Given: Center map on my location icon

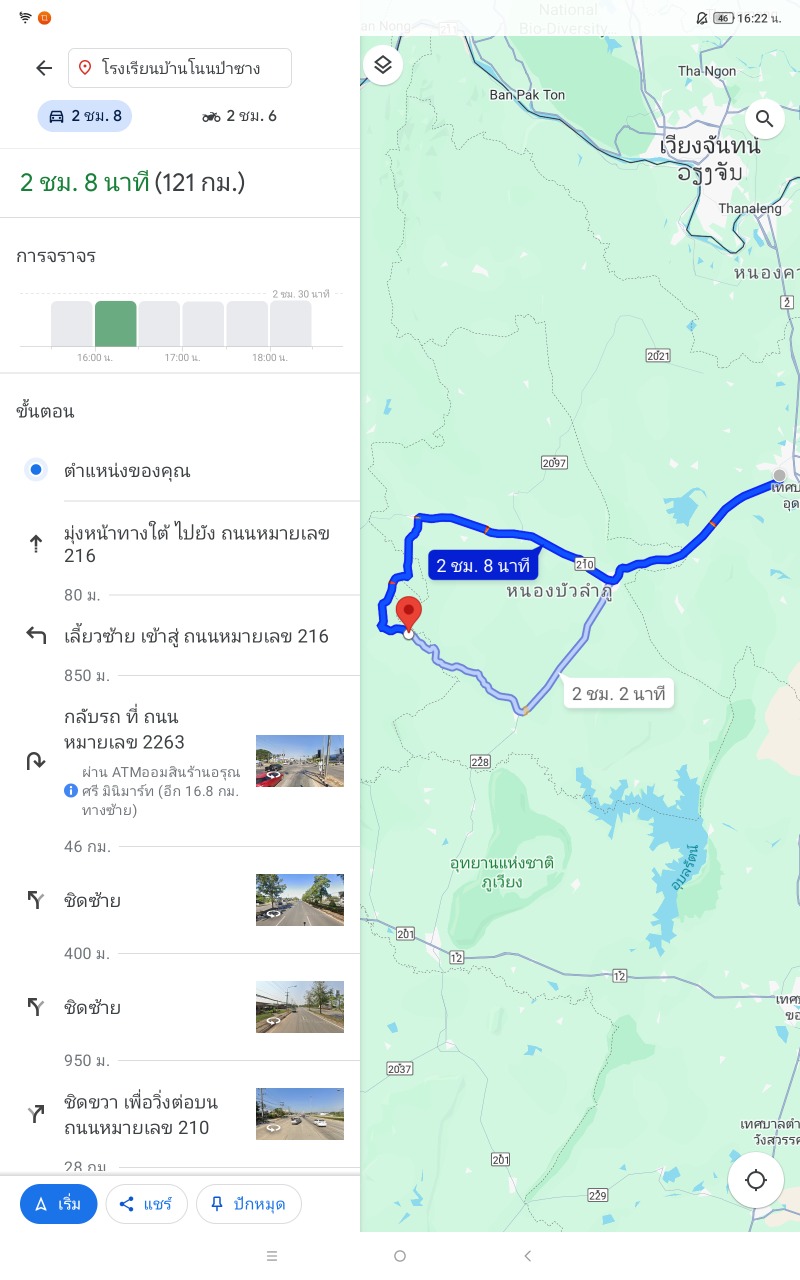Looking at the screenshot, I should 756,1180.
